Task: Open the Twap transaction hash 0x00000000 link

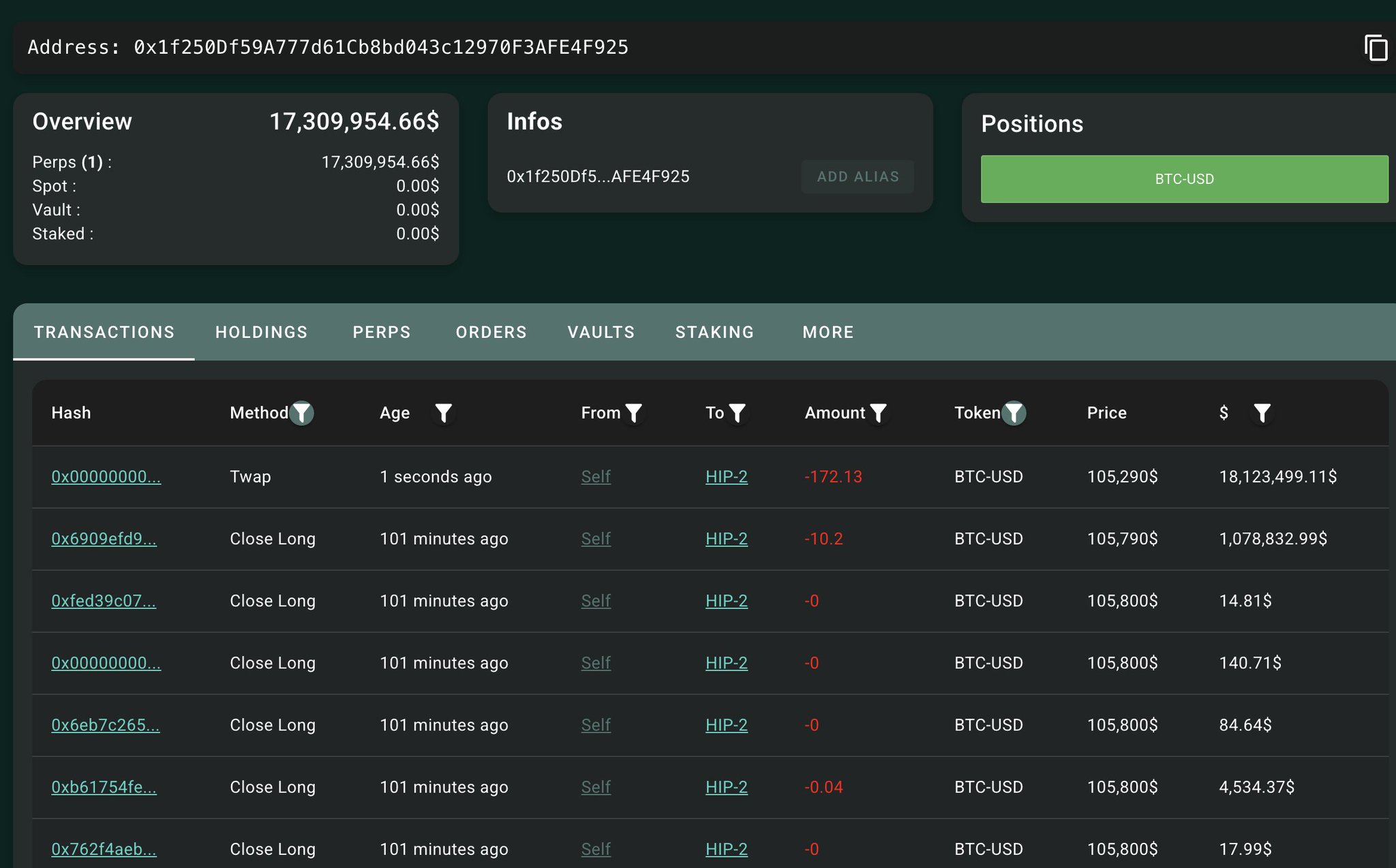Action: pyautogui.click(x=106, y=477)
